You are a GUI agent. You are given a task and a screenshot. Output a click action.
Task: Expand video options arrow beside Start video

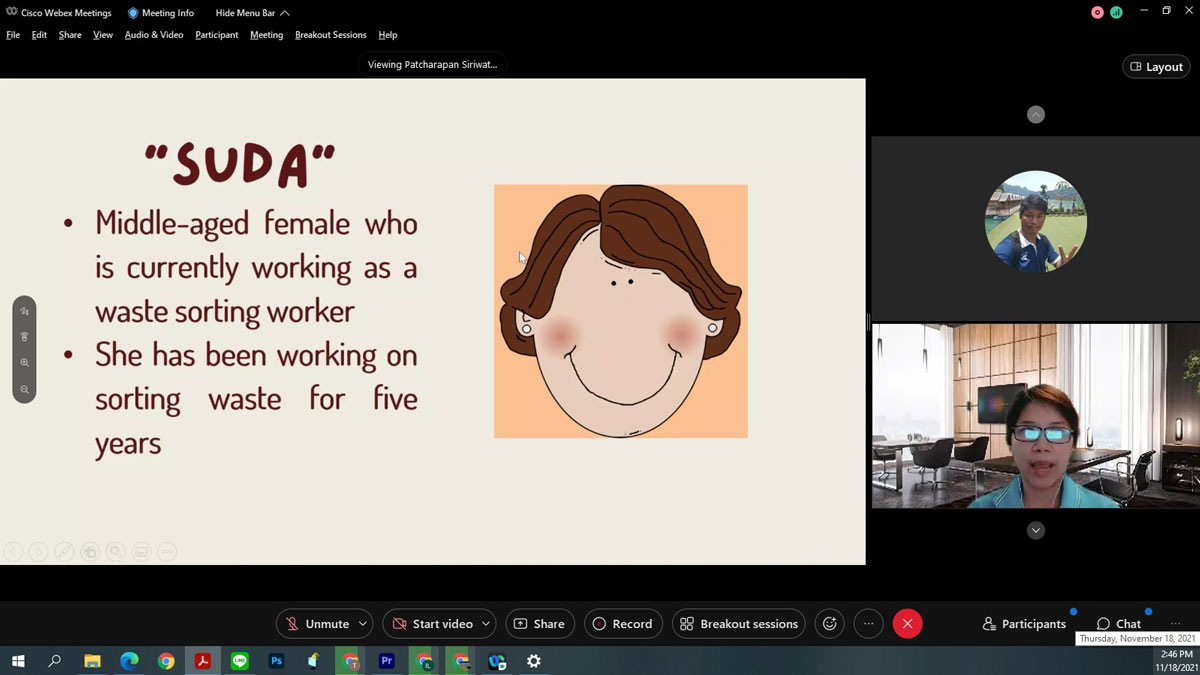(486, 624)
